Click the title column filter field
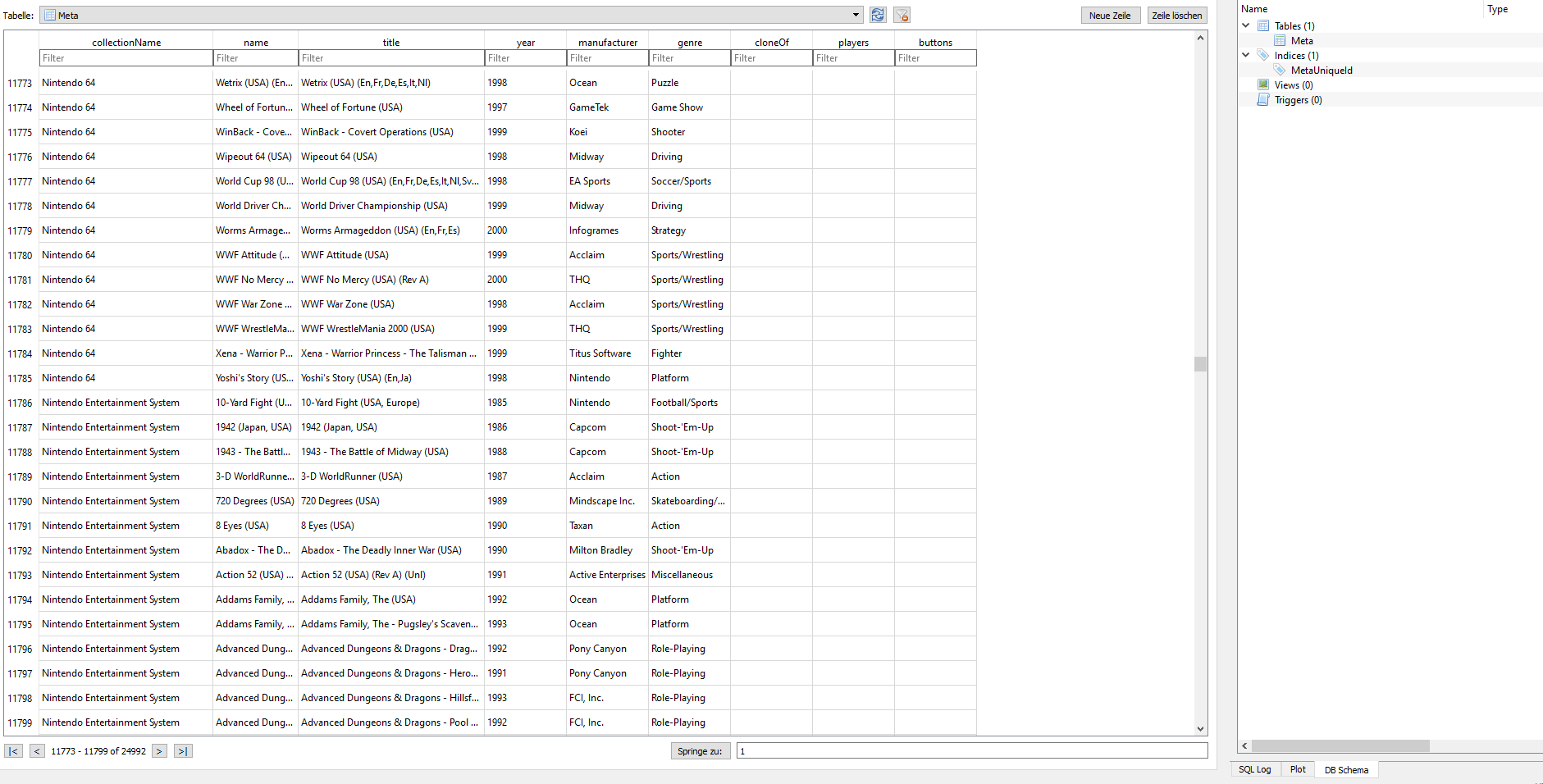This screenshot has height=784, width=1543. 391,58
